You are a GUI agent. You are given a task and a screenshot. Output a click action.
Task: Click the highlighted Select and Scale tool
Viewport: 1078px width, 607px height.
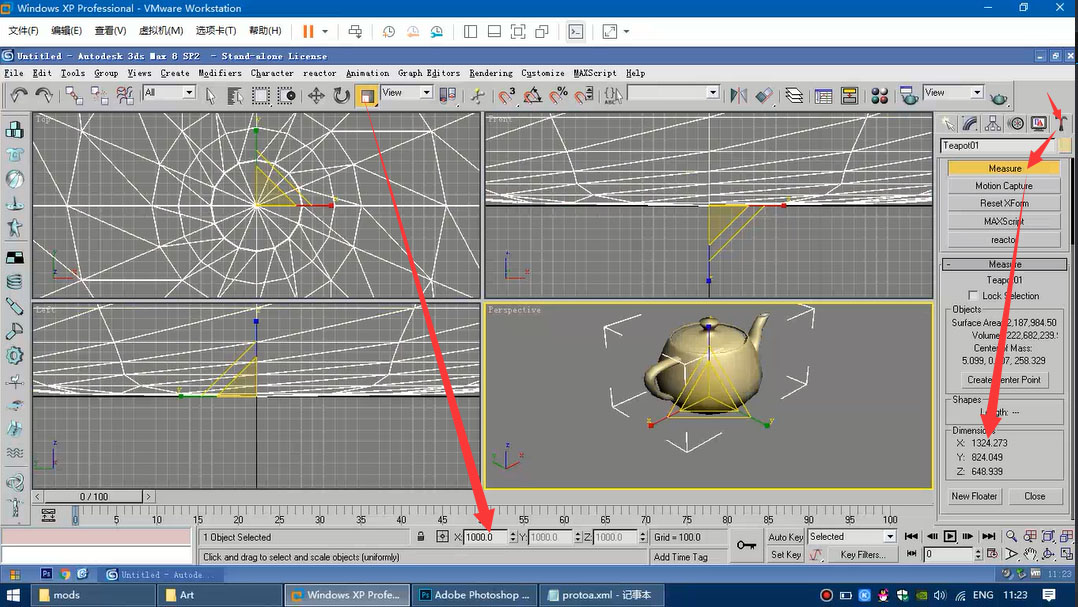coord(367,96)
